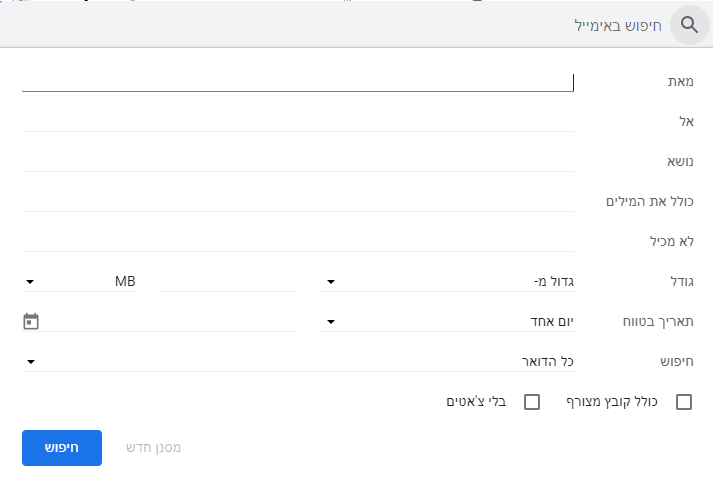
Task: Click into the 'אל' recipient field
Action: [297, 121]
